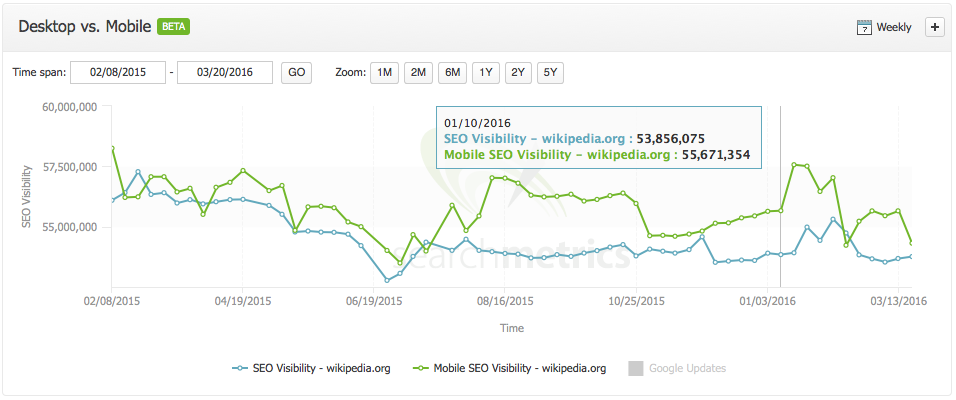The width and height of the screenshot is (956, 400).
Task: Set zoom to 6M
Action: pos(452,72)
